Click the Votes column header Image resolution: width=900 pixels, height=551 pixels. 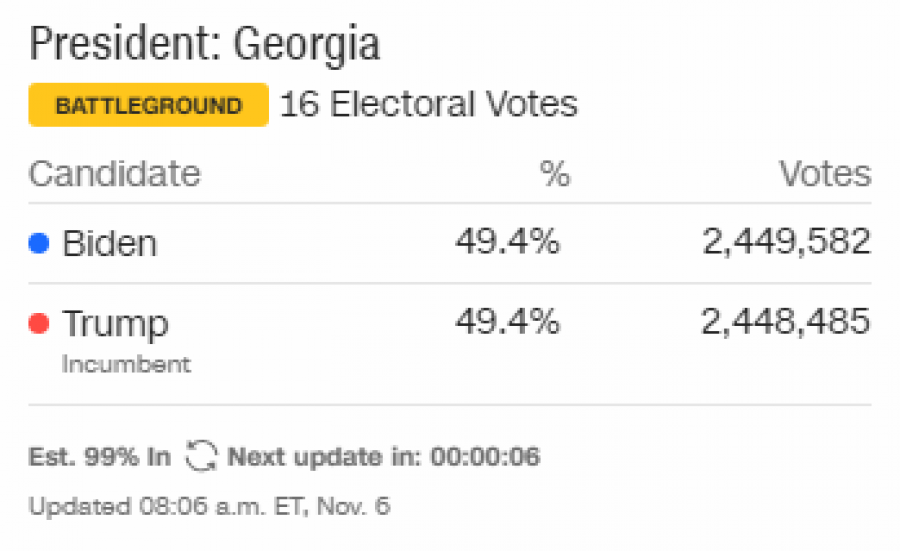pos(825,173)
